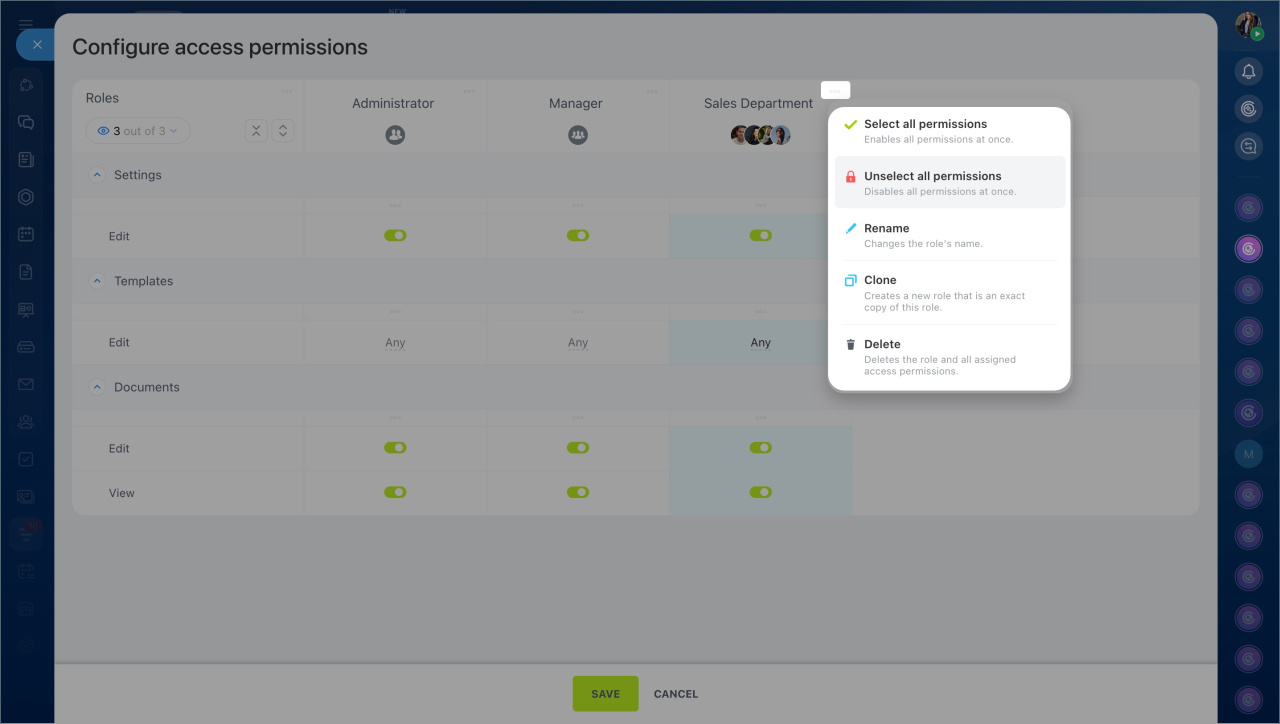1280x724 pixels.
Task: Open the 3 out of 3 roles filter
Action: tap(138, 131)
